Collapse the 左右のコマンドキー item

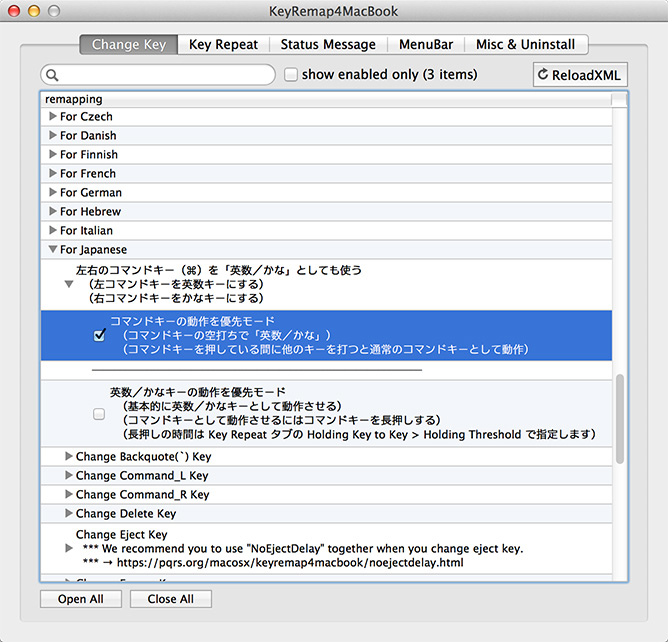pyautogui.click(x=69, y=284)
